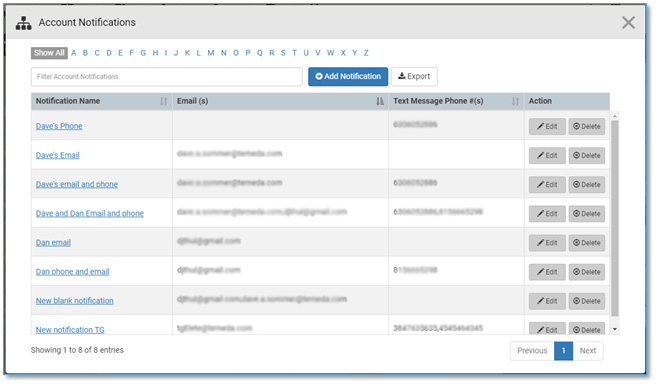Focus the Filter Account Notifications field
Viewport: 656px width, 384px height.
click(x=167, y=77)
